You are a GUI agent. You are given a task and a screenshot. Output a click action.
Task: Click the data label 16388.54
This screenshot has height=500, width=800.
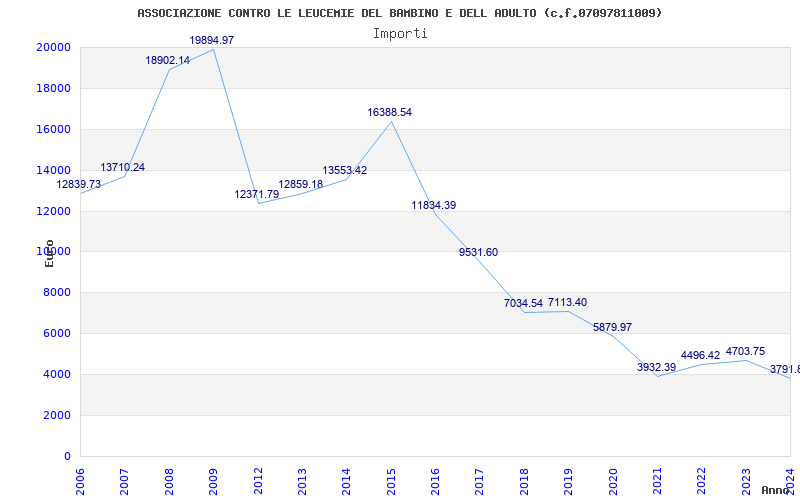point(389,112)
